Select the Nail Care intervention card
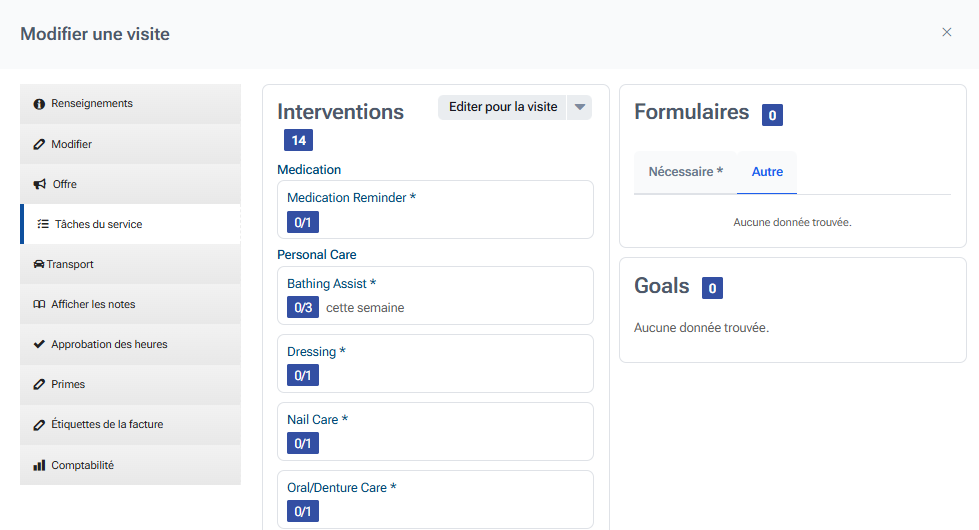Viewport: 979px width, 530px height. coord(435,431)
